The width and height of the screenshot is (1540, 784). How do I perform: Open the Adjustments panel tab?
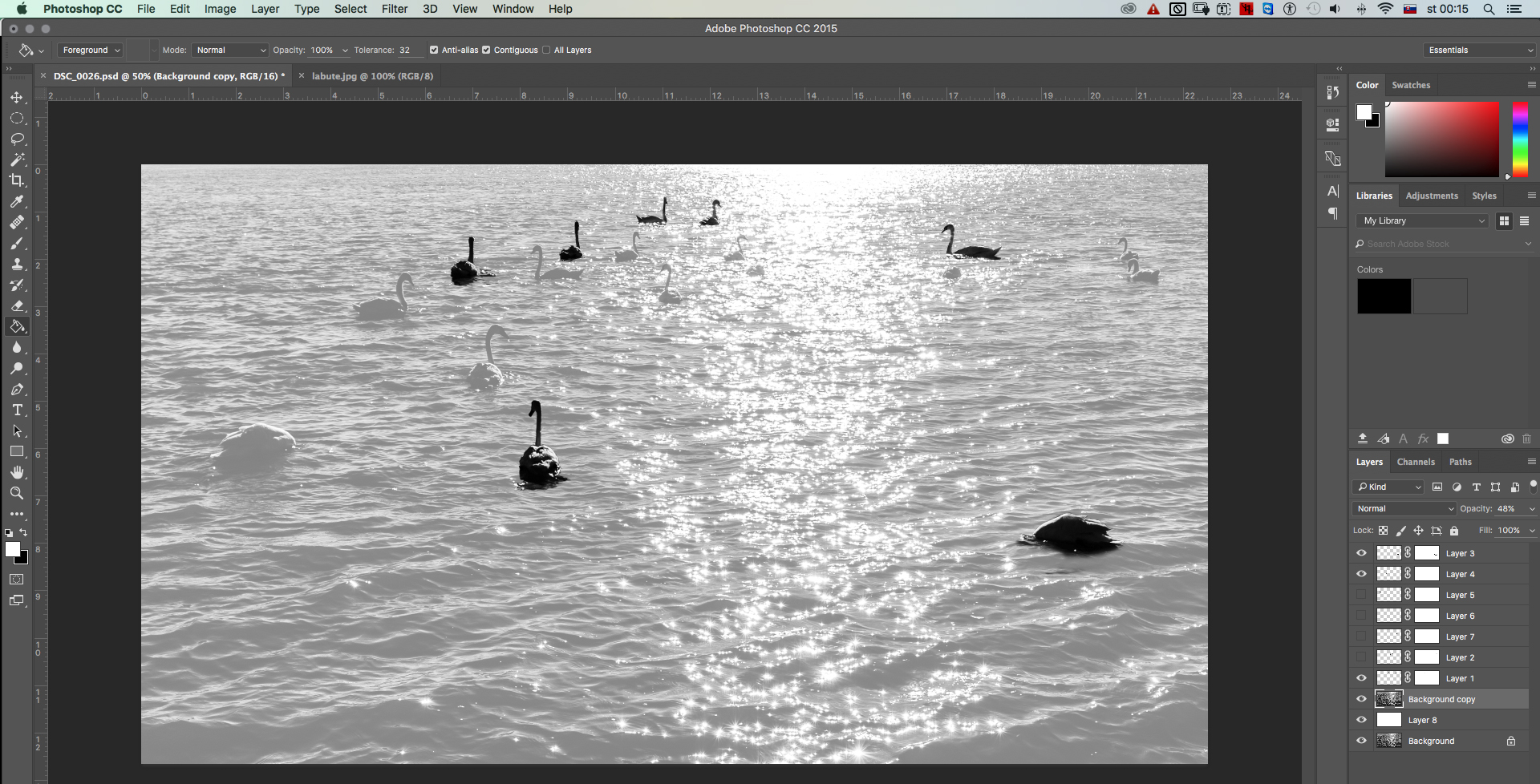coord(1431,196)
